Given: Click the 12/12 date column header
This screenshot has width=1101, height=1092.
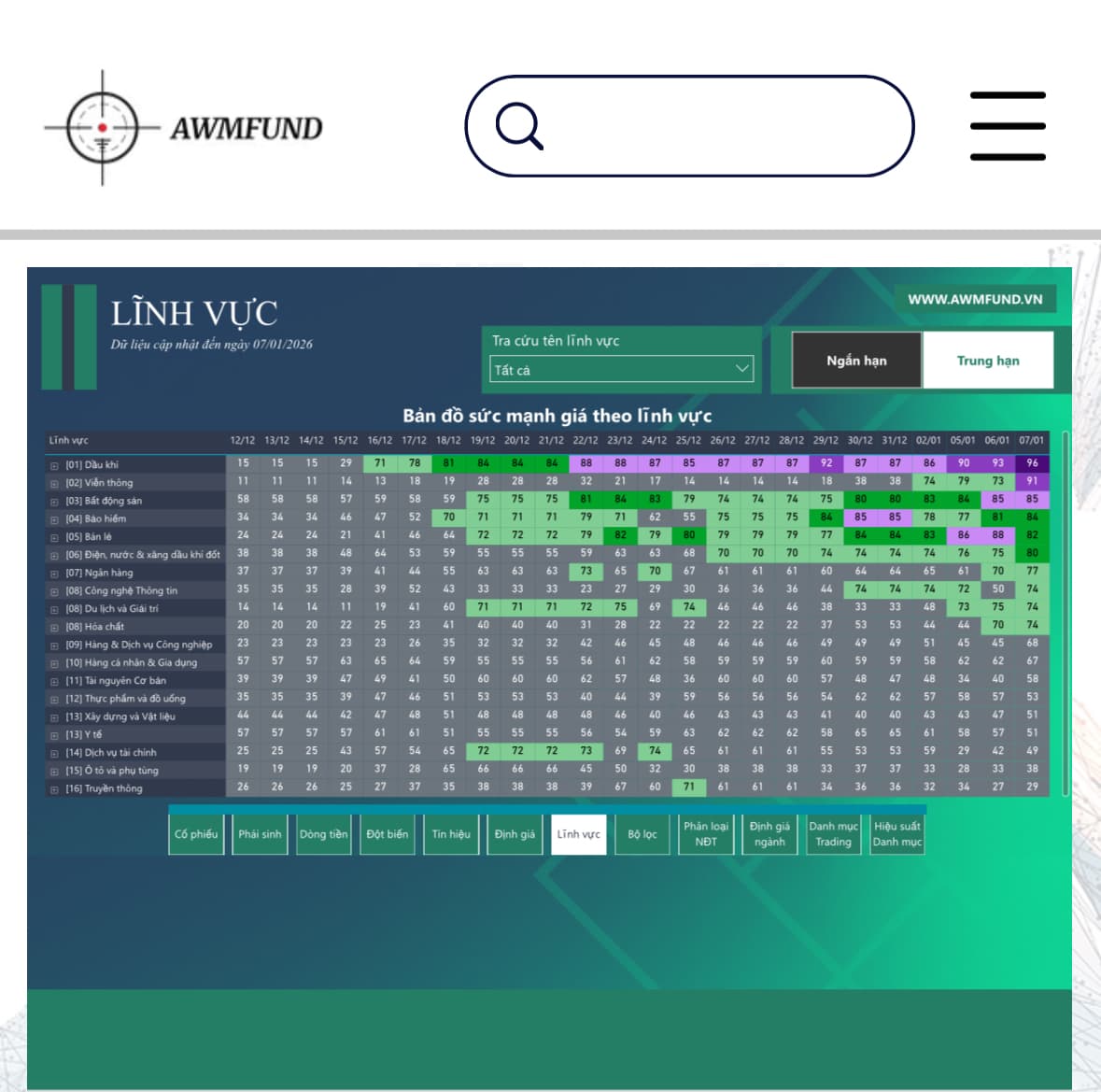Looking at the screenshot, I should pos(243,440).
